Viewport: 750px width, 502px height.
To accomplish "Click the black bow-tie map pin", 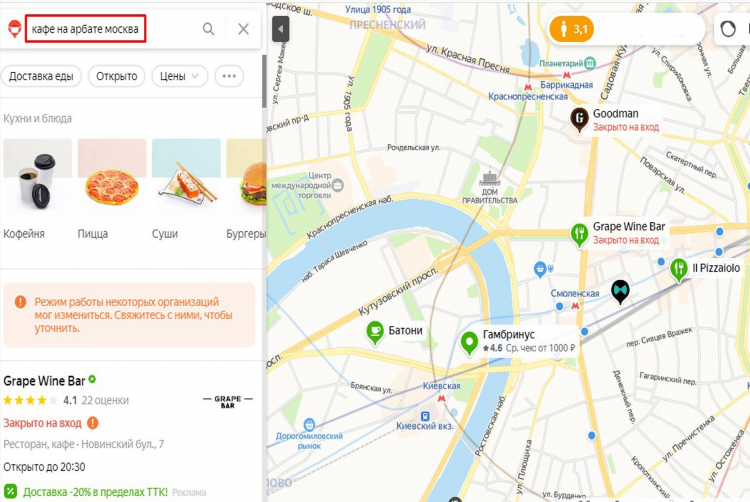I will click(x=620, y=292).
